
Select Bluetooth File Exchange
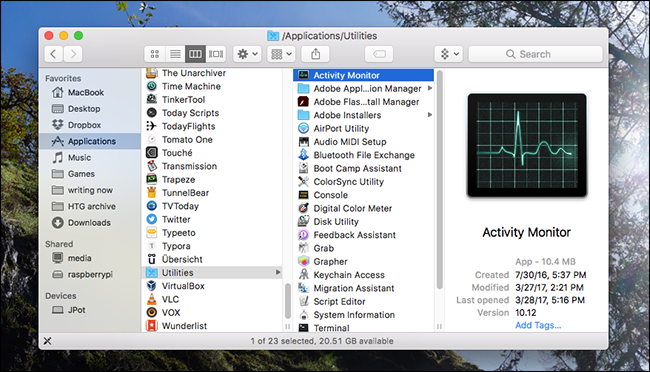click(363, 155)
